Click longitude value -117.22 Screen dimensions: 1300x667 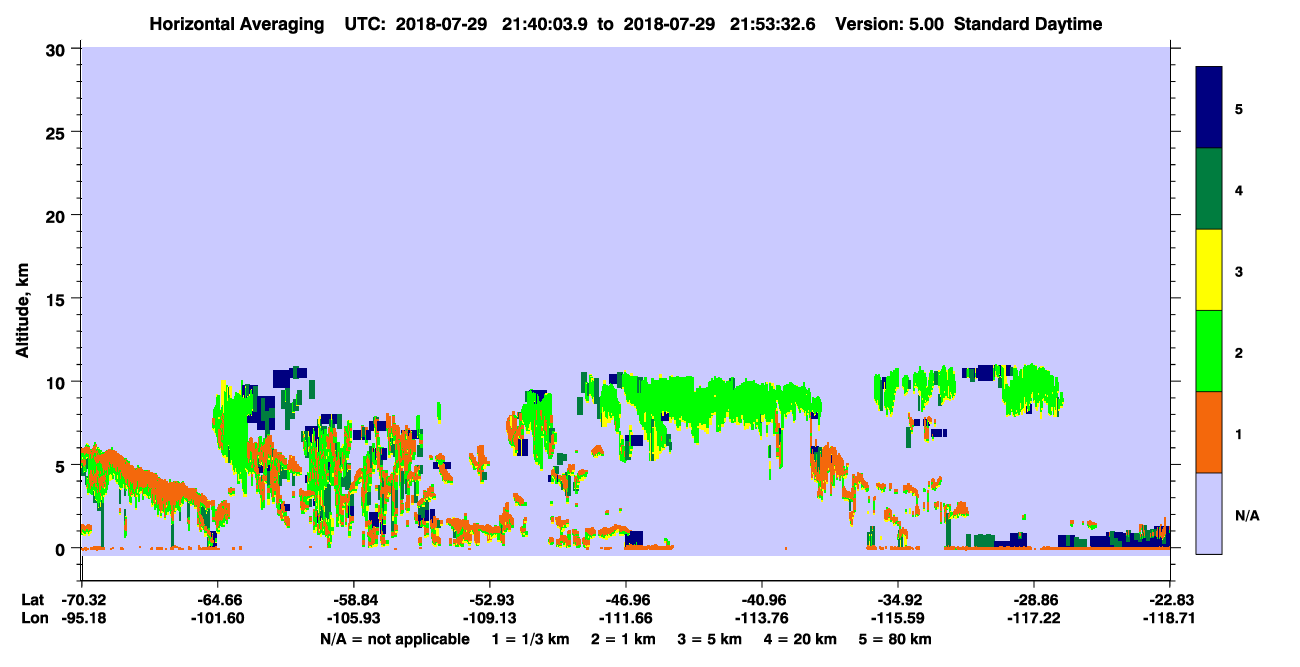(1034, 618)
